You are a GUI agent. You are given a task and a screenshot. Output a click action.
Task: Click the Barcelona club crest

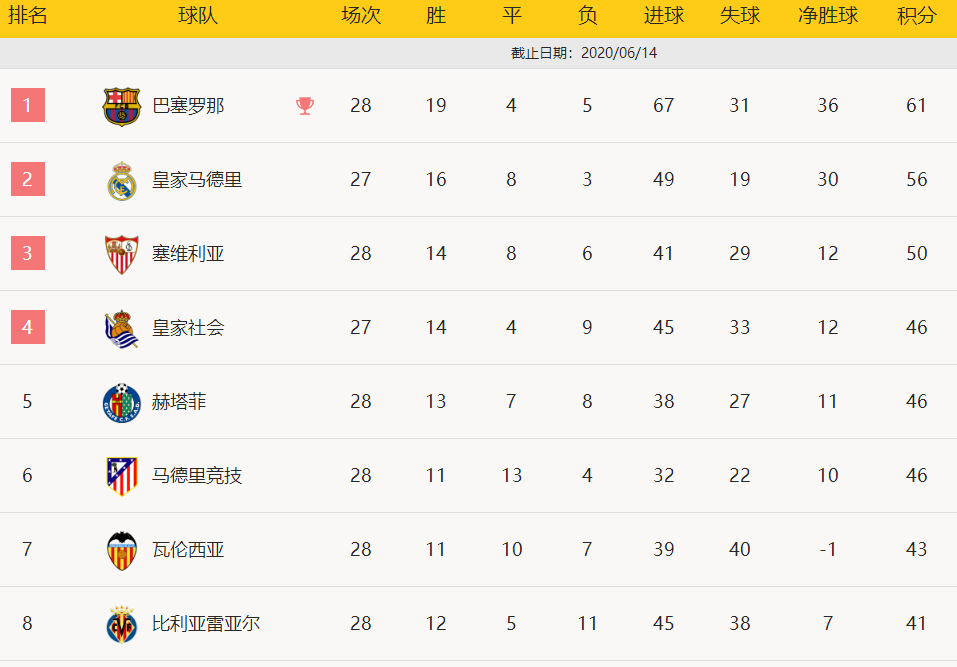(x=121, y=106)
